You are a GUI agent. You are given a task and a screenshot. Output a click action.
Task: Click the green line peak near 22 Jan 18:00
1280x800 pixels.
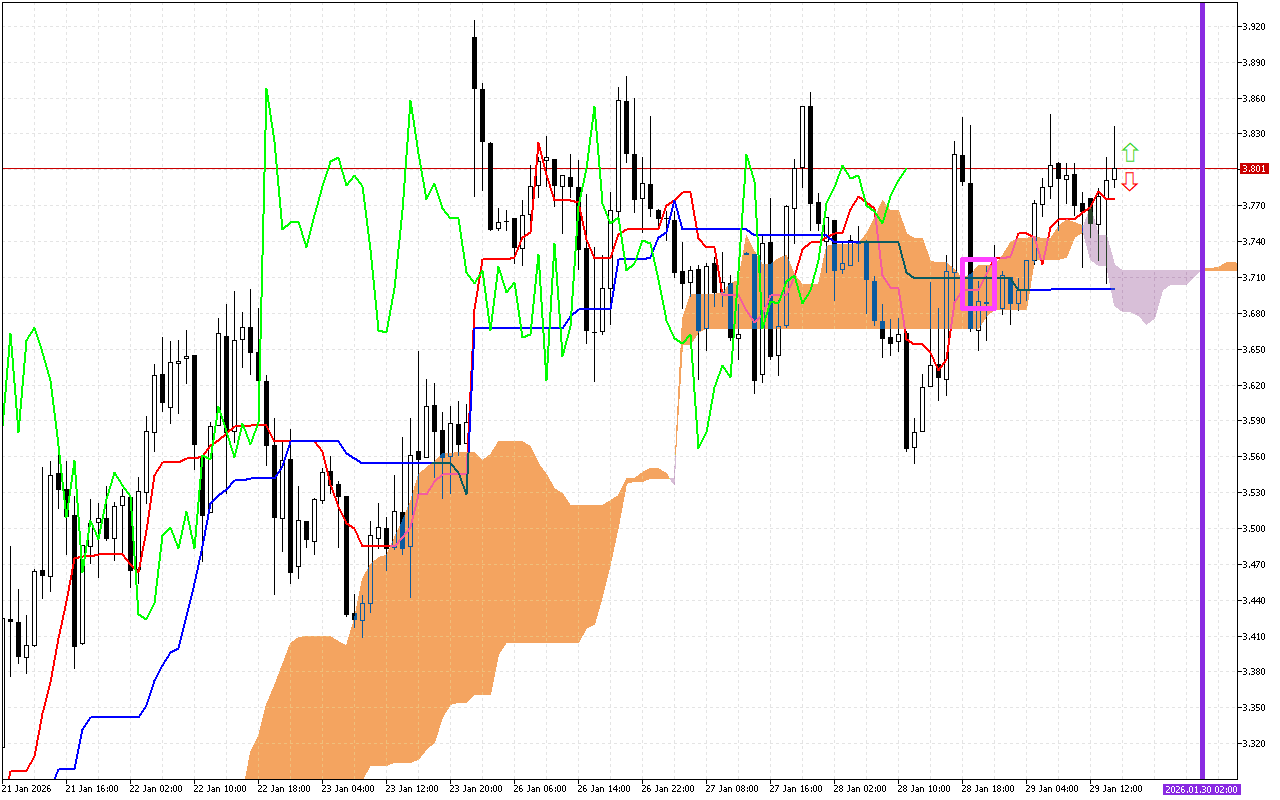pos(266,91)
